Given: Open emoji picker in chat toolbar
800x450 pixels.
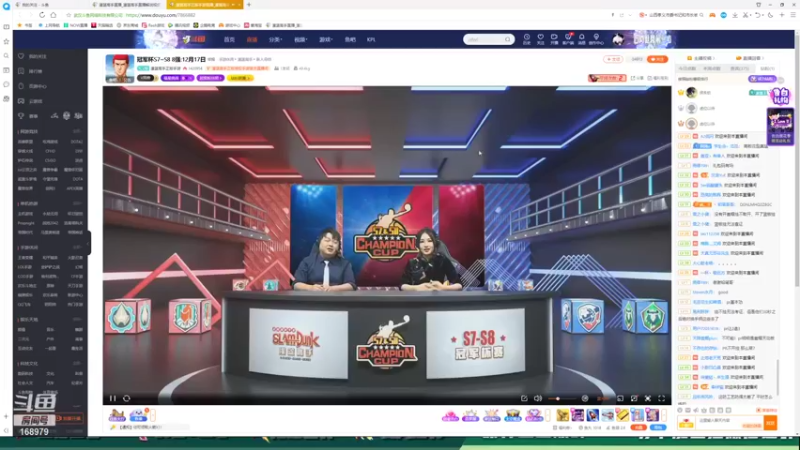Looking at the screenshot, I should tap(680, 410).
